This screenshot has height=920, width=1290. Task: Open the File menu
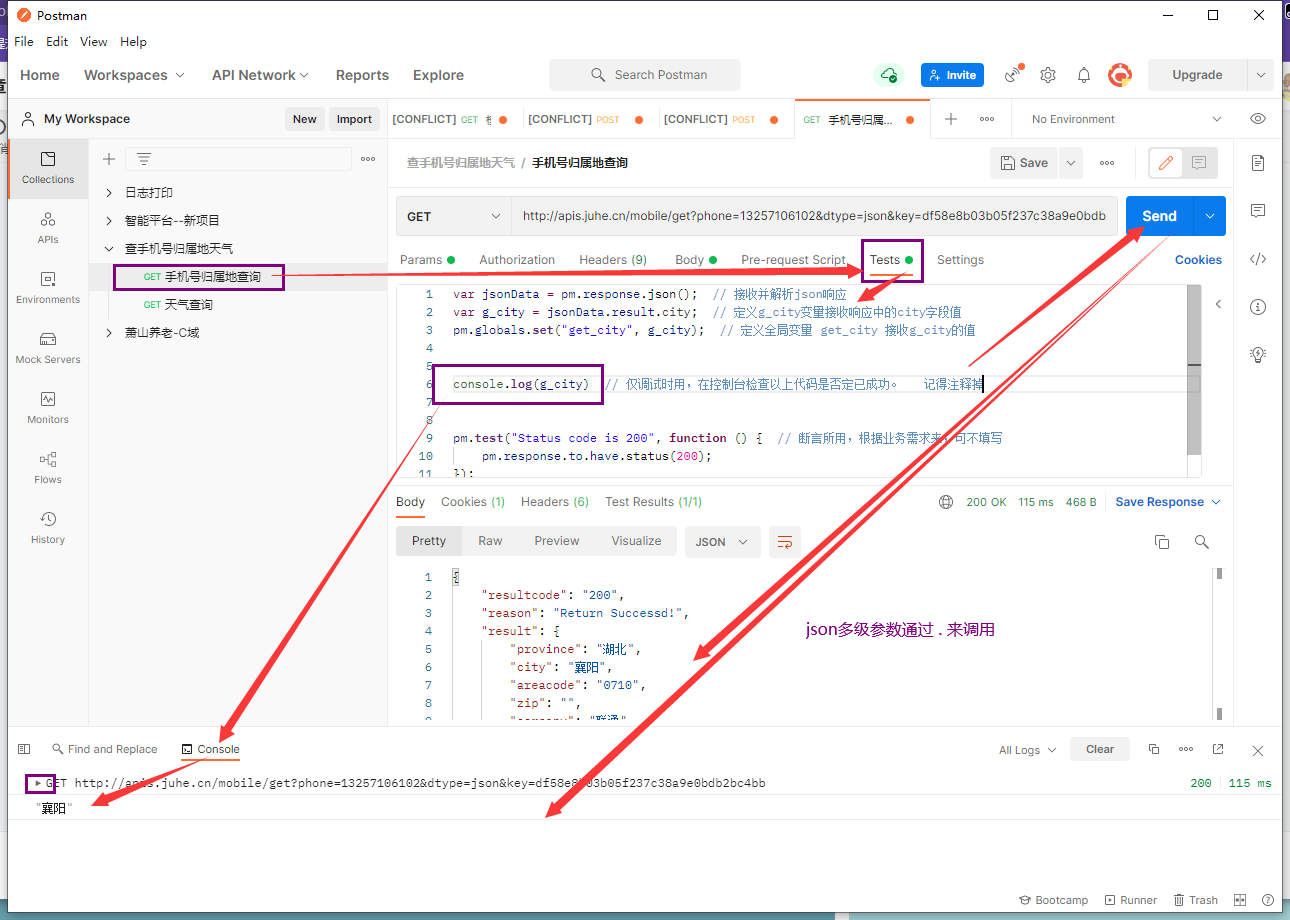(24, 42)
